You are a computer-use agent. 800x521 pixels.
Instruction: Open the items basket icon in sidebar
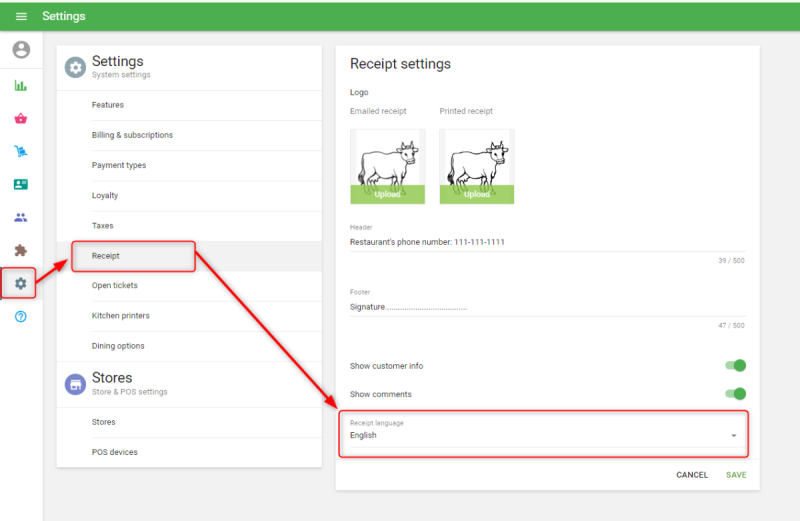(x=21, y=118)
